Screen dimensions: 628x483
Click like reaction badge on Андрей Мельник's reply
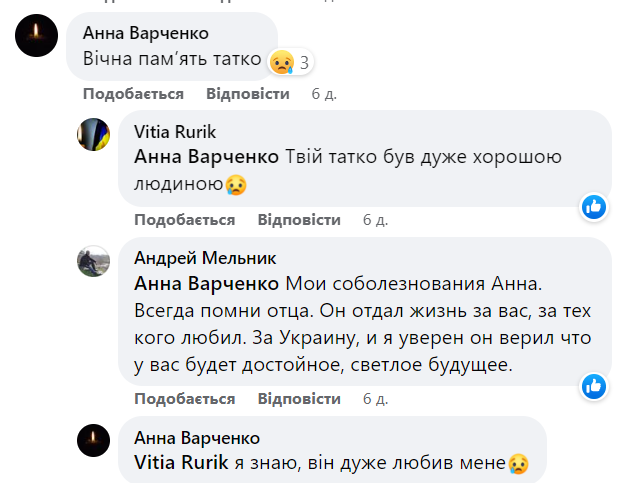tap(594, 385)
